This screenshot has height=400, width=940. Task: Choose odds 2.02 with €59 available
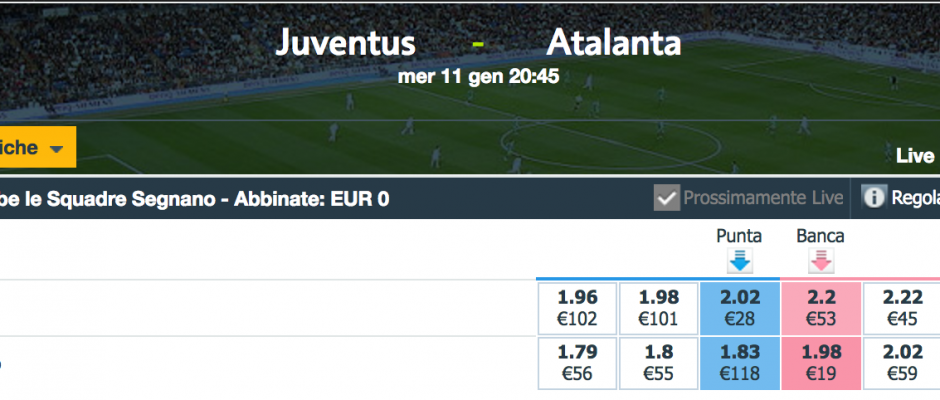tap(902, 363)
